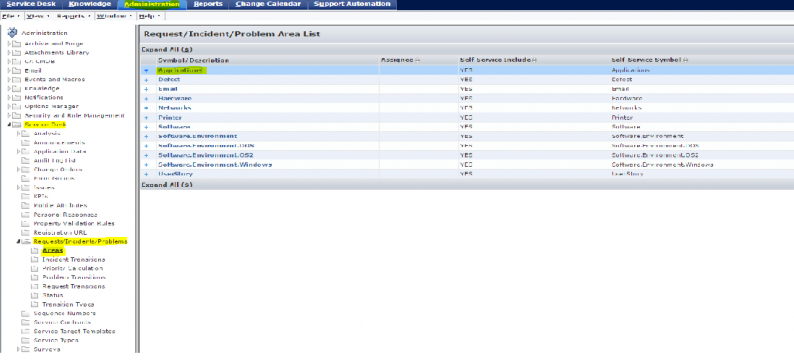Click the Priority Calculation page icon
This screenshot has width=794, height=360.
34,268
